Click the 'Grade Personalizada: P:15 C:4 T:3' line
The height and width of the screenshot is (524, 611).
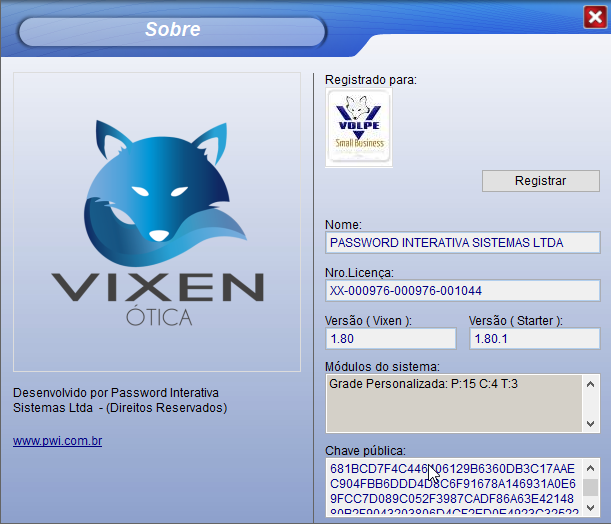click(424, 384)
